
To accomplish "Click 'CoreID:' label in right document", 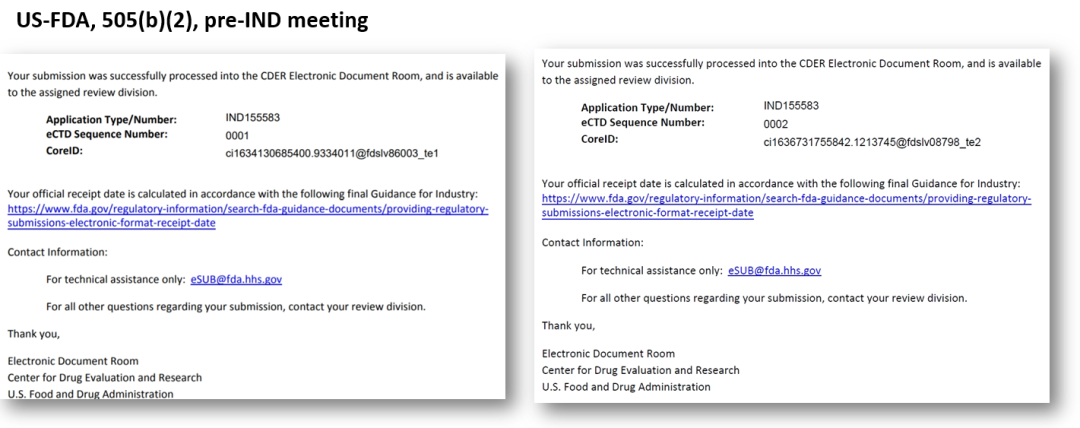I will (600, 139).
